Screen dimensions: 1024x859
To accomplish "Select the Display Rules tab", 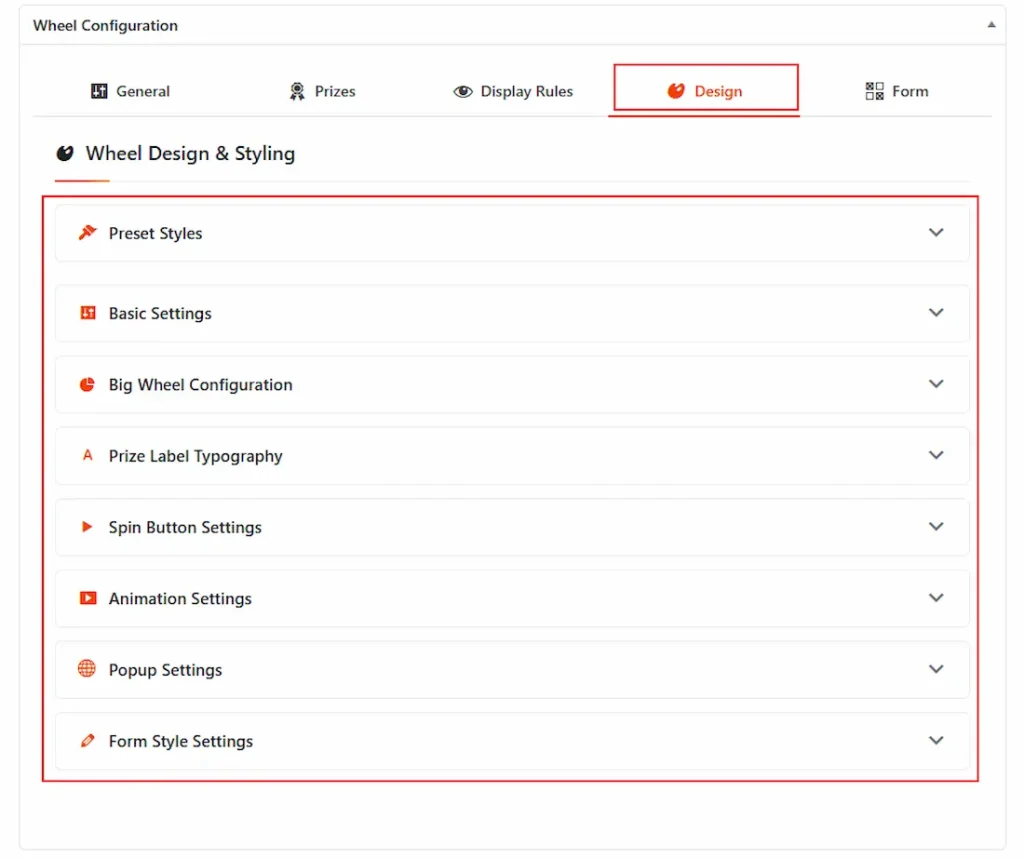I will (513, 91).
